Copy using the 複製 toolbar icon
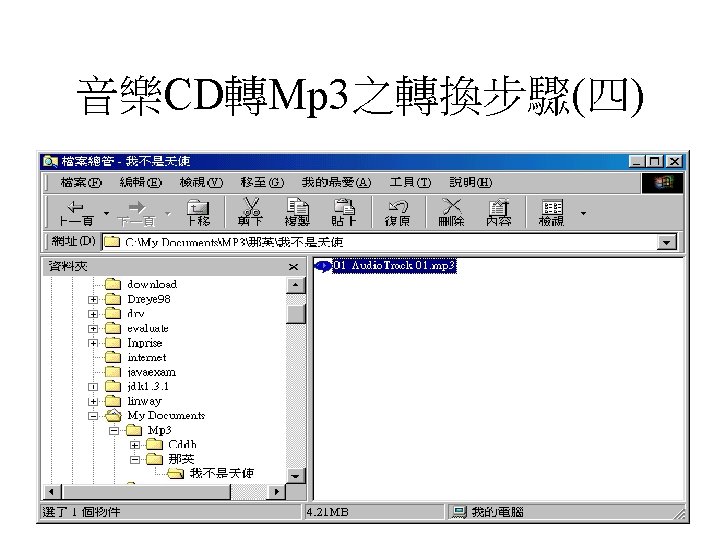 [297, 213]
